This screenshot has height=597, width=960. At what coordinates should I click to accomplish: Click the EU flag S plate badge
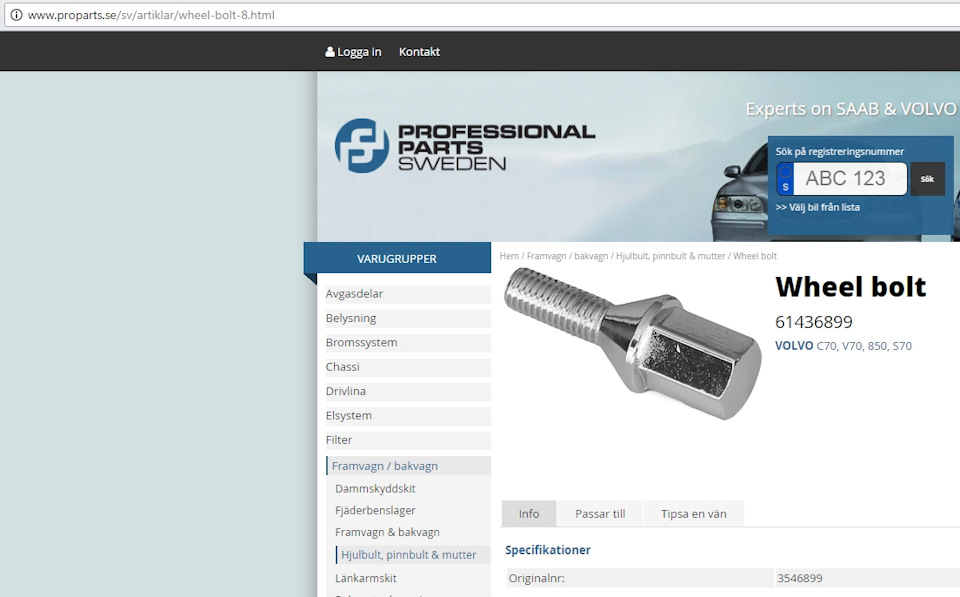[x=785, y=179]
